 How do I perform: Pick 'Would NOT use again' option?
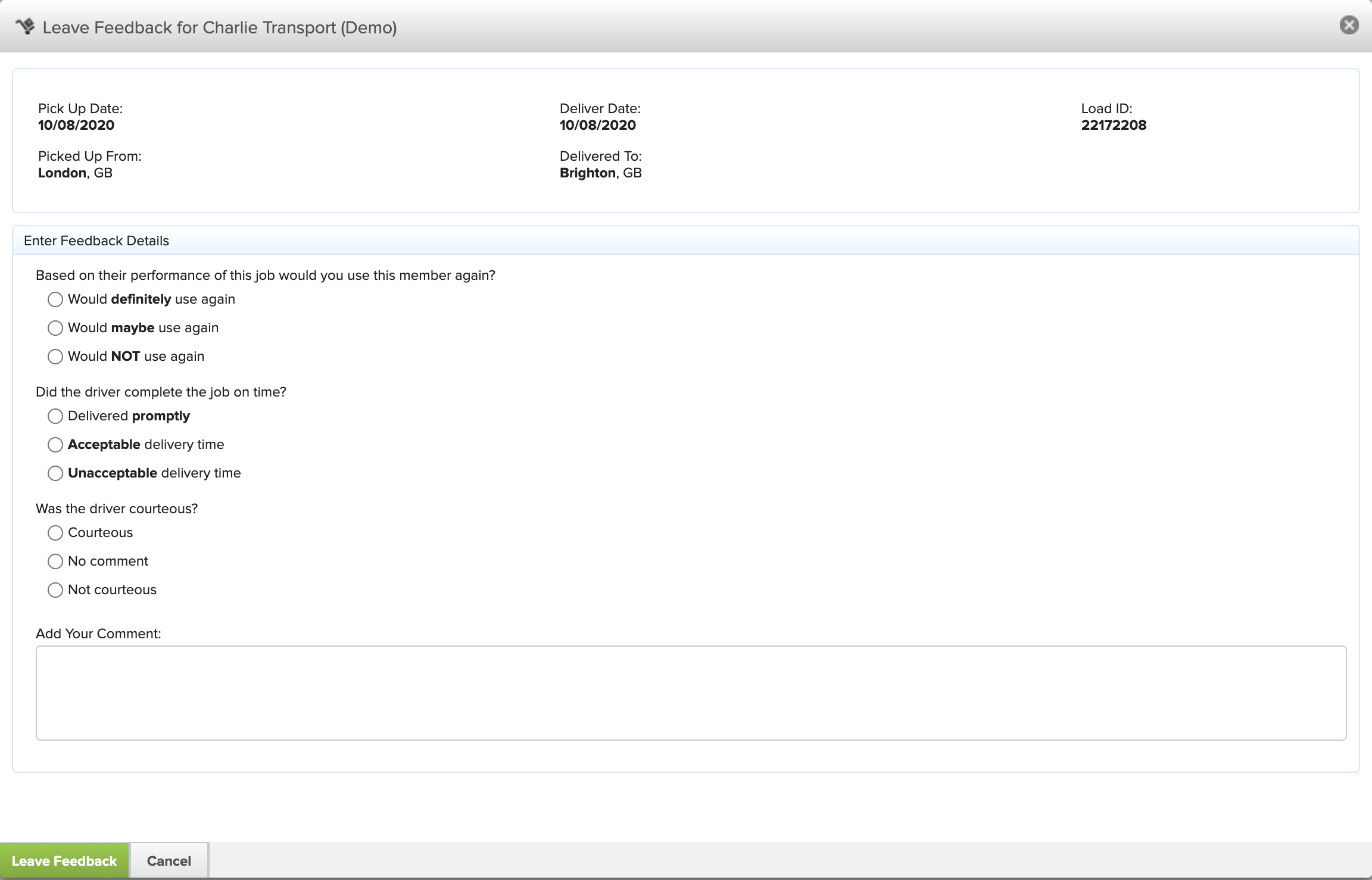(55, 357)
